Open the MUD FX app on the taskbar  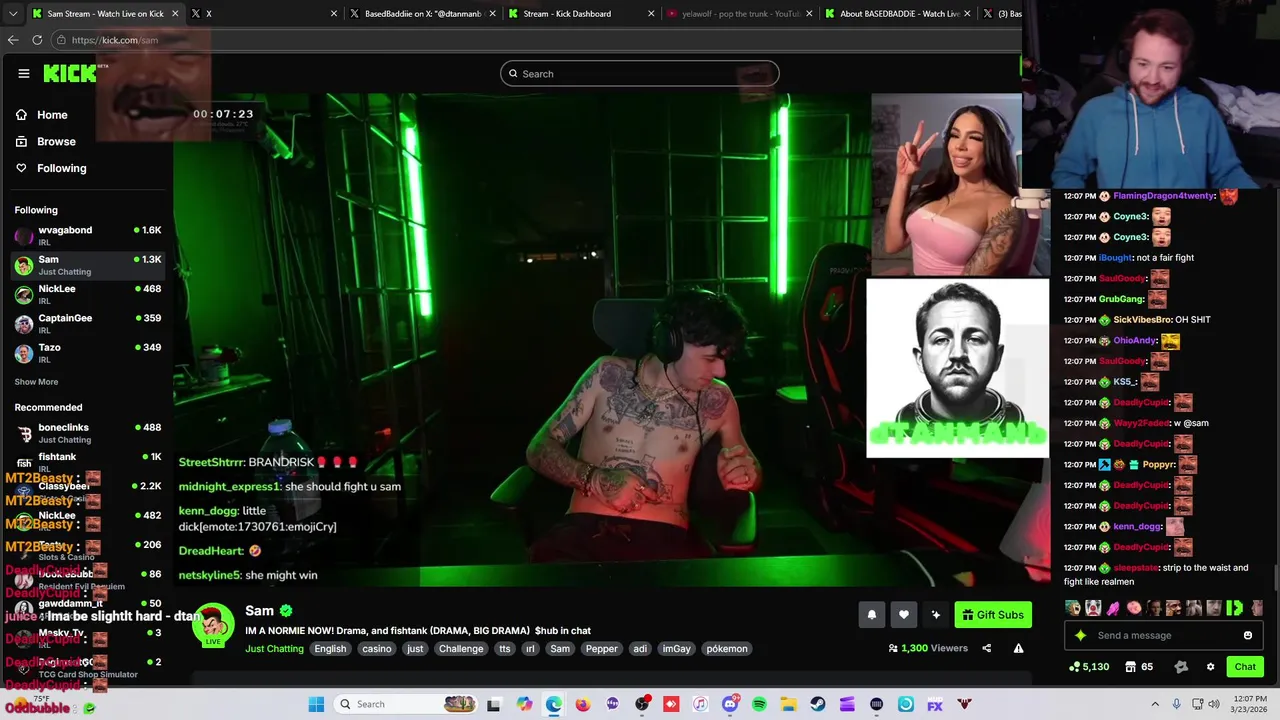pos(935,704)
